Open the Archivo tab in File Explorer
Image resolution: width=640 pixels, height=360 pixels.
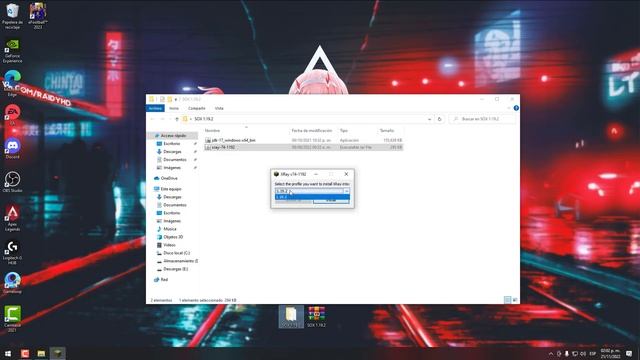(x=155, y=108)
